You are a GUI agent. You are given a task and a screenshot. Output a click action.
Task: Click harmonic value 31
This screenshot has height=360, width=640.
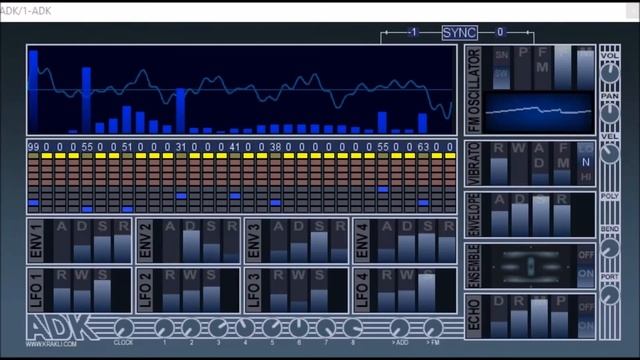click(180, 147)
